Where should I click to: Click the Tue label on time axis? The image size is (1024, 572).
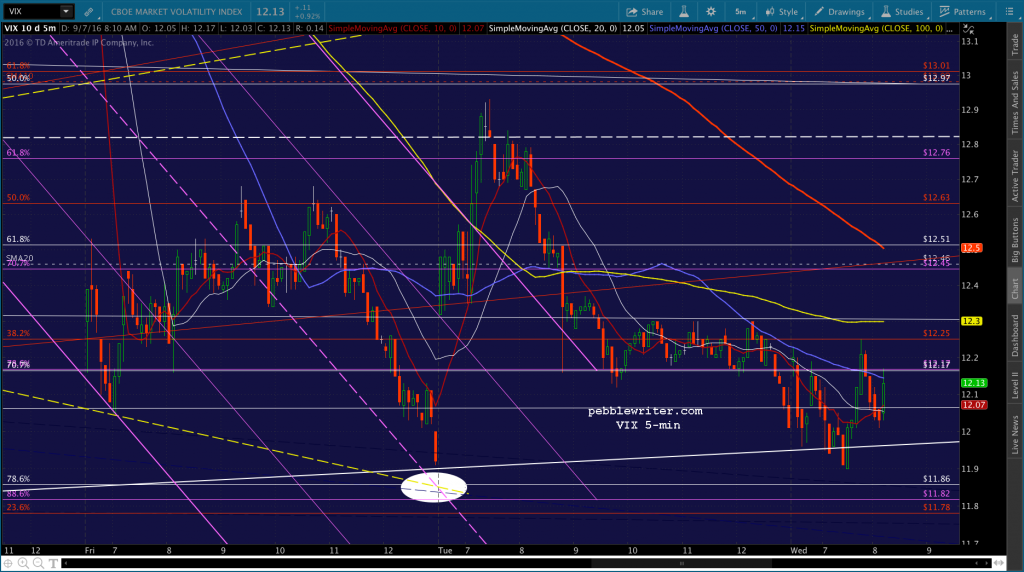pyautogui.click(x=445, y=550)
